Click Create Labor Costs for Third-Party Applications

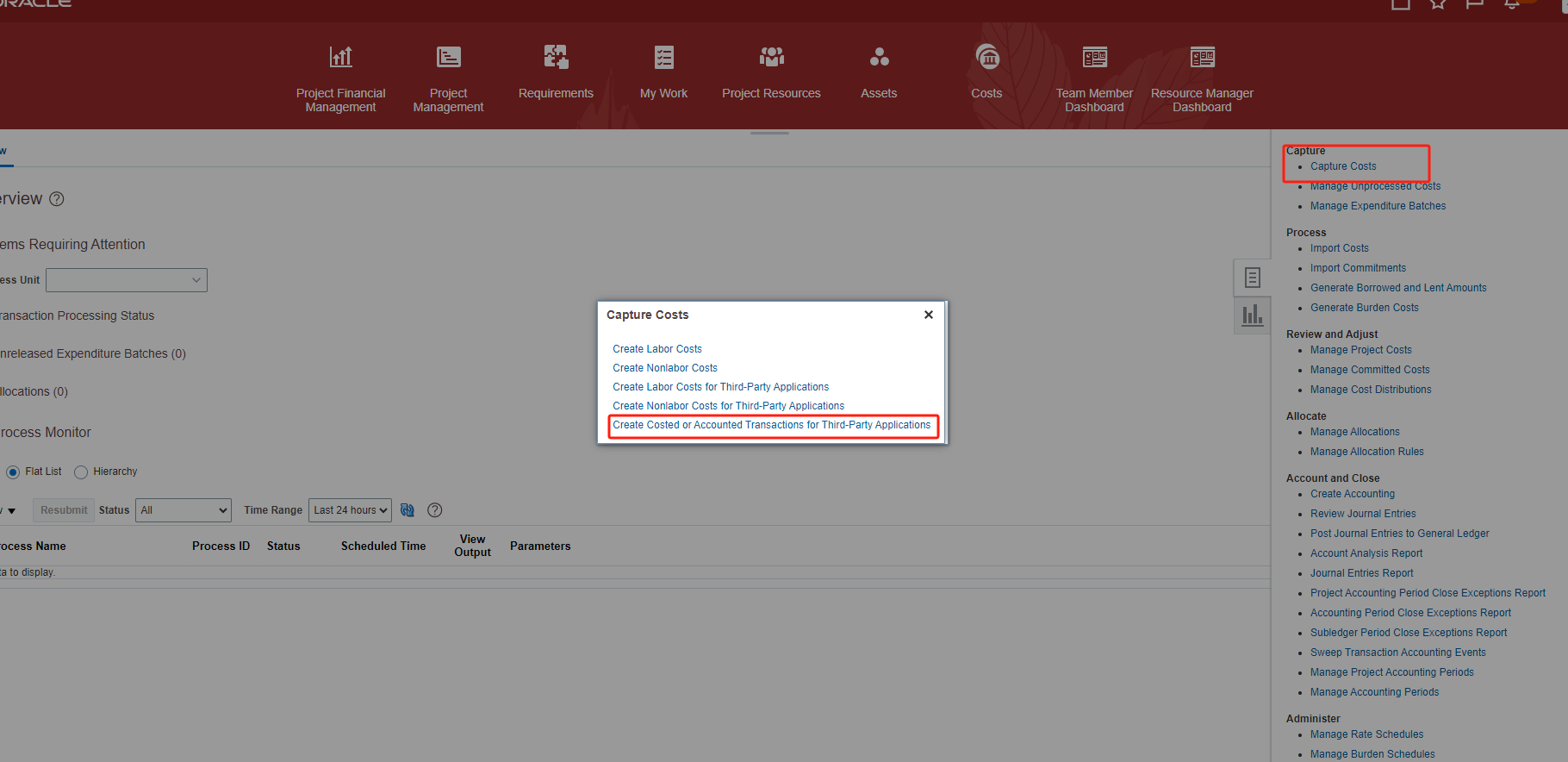coord(721,387)
